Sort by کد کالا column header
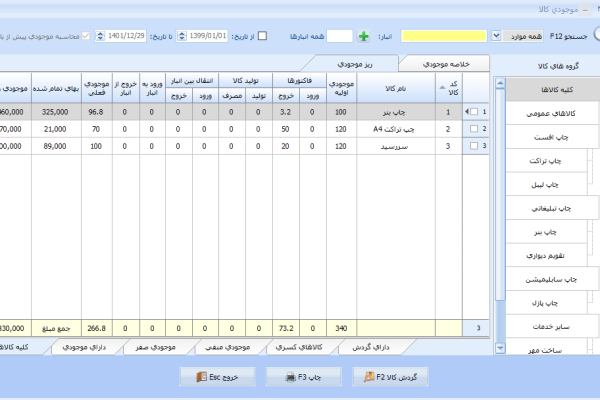The width and height of the screenshot is (600, 400). tap(449, 88)
